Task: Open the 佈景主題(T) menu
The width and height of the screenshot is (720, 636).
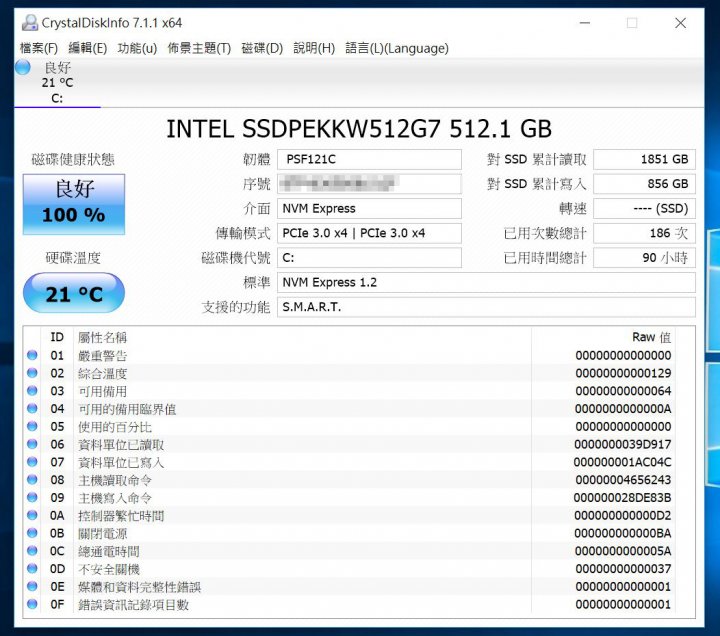Action: [199, 48]
